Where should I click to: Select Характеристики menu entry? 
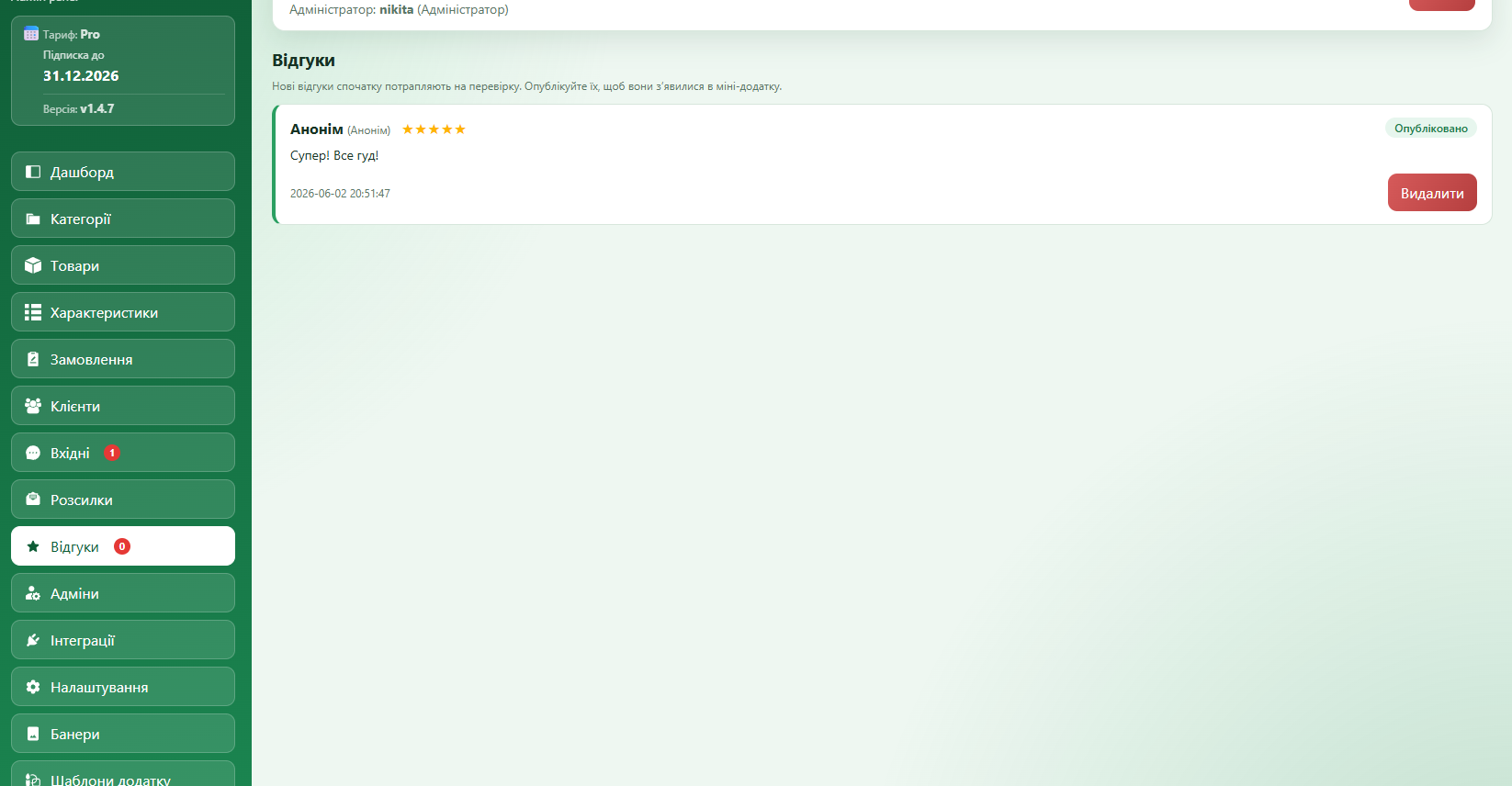pyautogui.click(x=123, y=312)
